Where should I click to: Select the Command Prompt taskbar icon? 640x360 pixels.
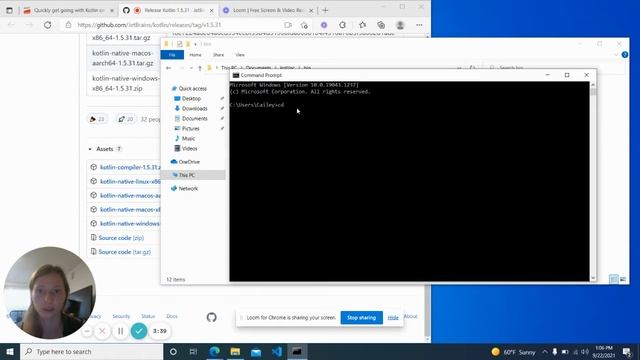(x=297, y=351)
